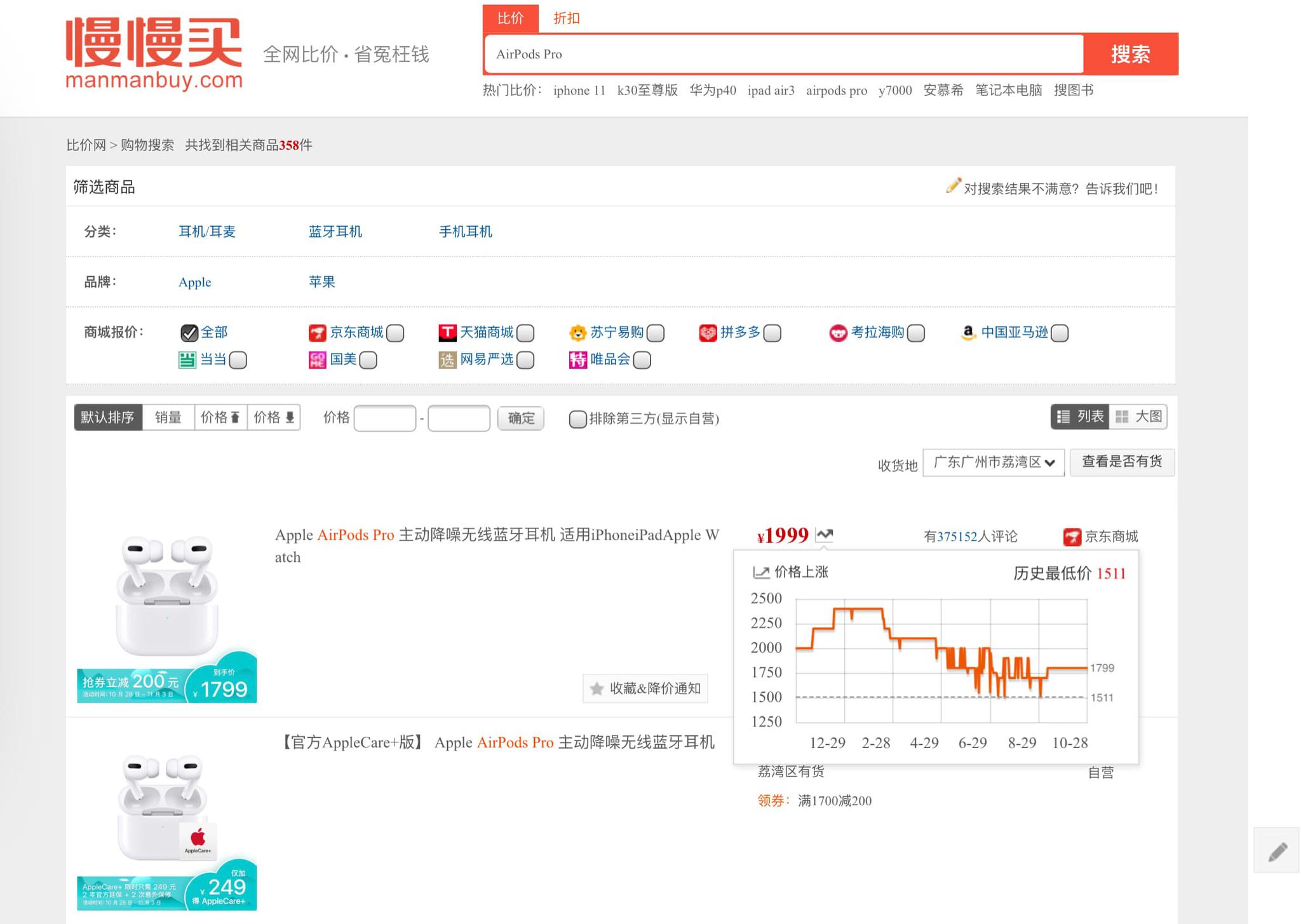Check the 京东商城 filter checkbox
The height and width of the screenshot is (924, 1301).
pos(395,333)
